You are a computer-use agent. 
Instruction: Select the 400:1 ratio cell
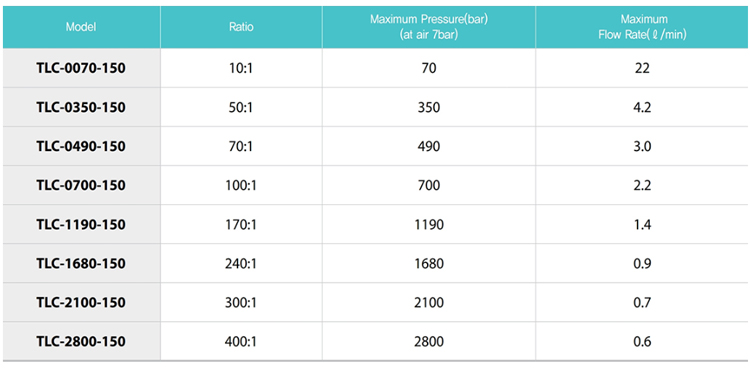(241, 341)
